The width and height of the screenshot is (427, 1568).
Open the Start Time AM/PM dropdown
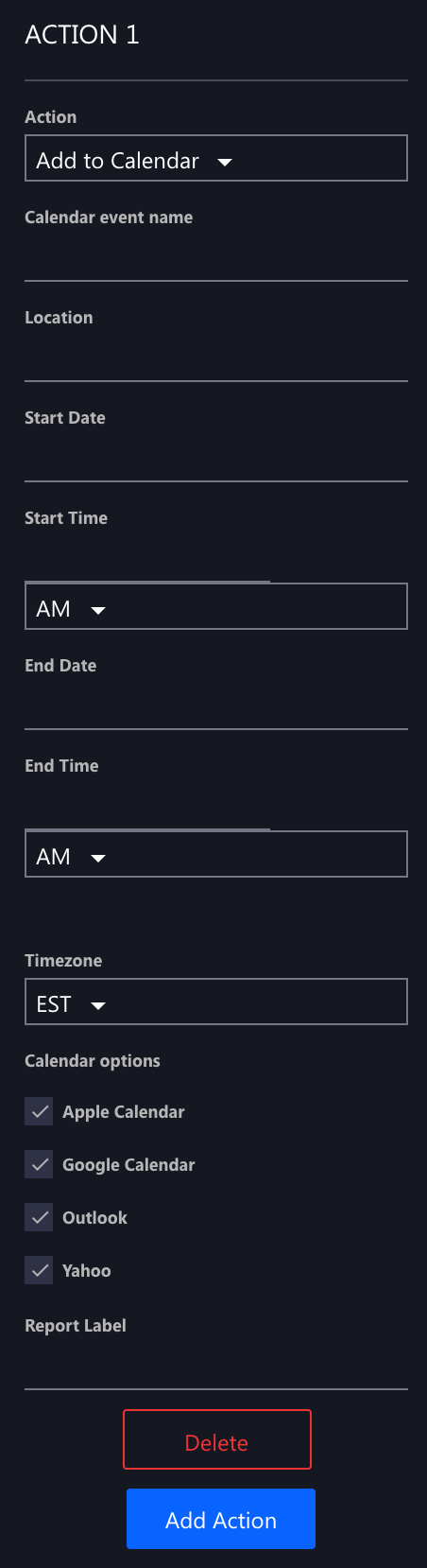(x=215, y=606)
